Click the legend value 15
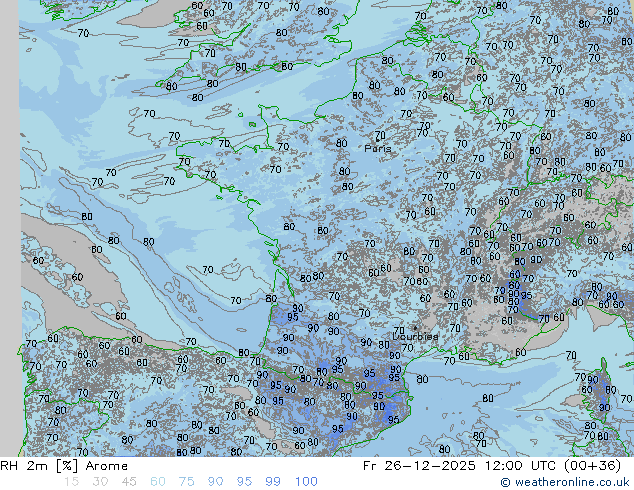 (x=71, y=482)
